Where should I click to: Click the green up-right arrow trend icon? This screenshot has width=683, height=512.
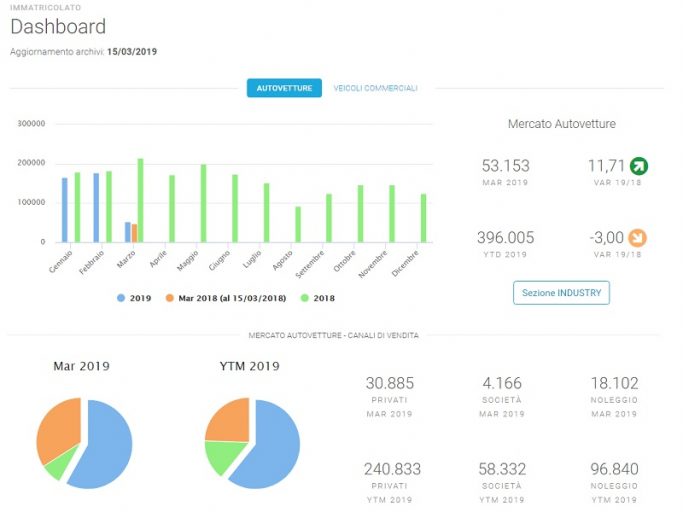click(639, 166)
